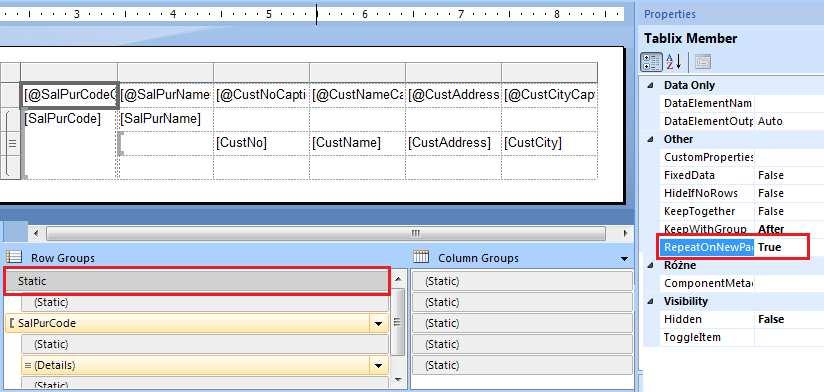The image size is (824, 392).
Task: Select the RepeatOnNewPage property
Action: (707, 247)
